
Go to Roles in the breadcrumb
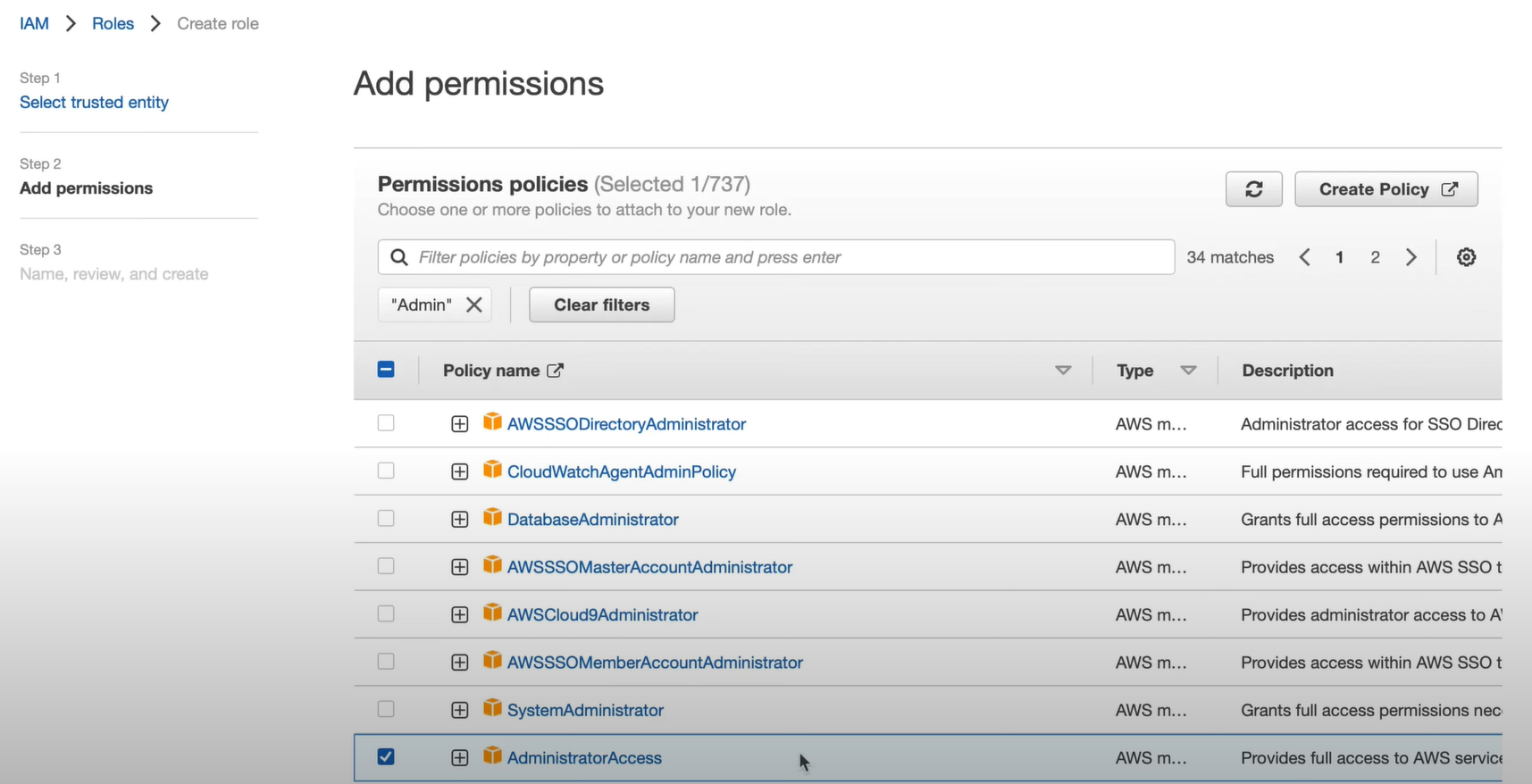[x=113, y=23]
